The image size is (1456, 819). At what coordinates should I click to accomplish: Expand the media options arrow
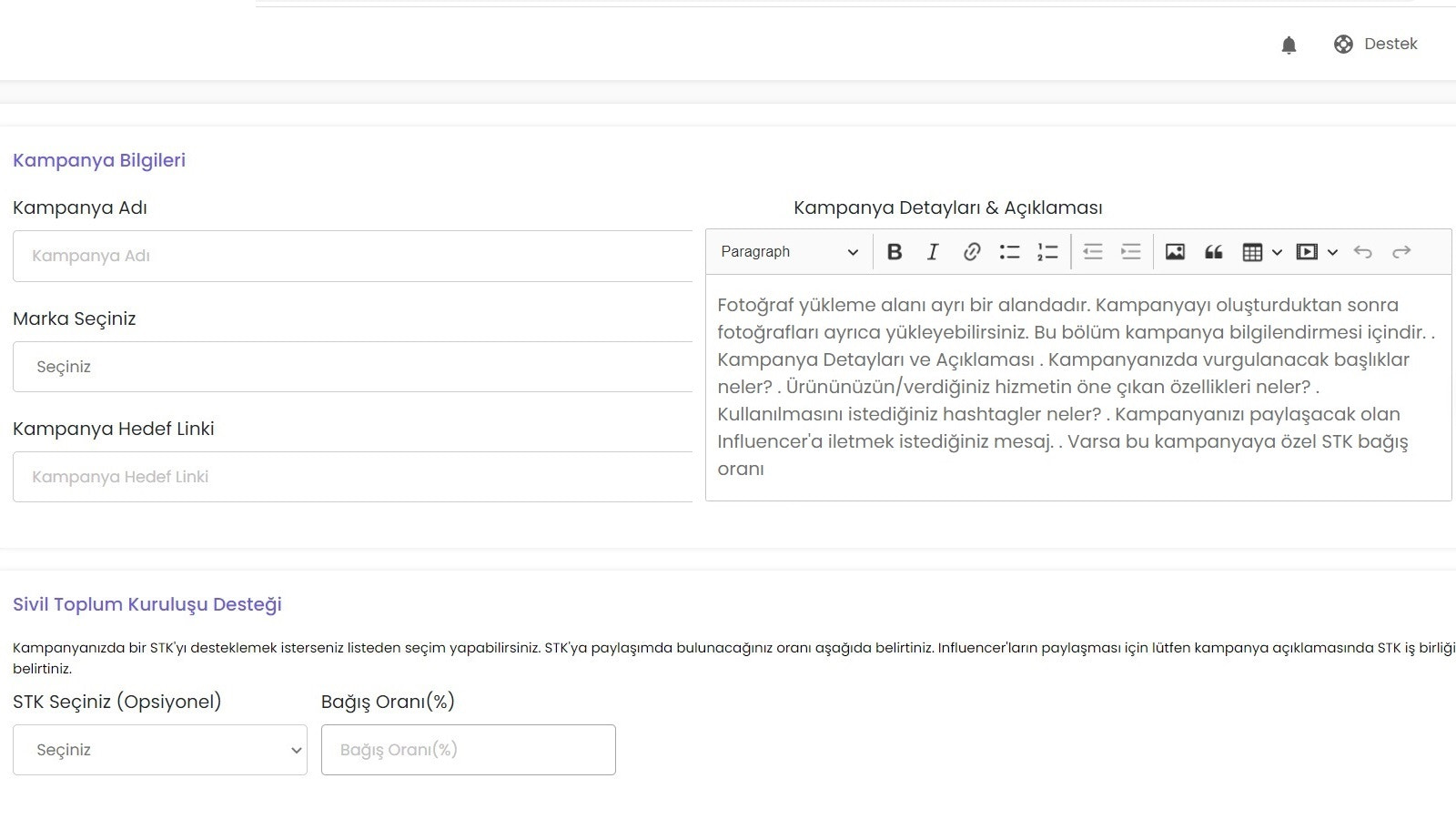1332,252
